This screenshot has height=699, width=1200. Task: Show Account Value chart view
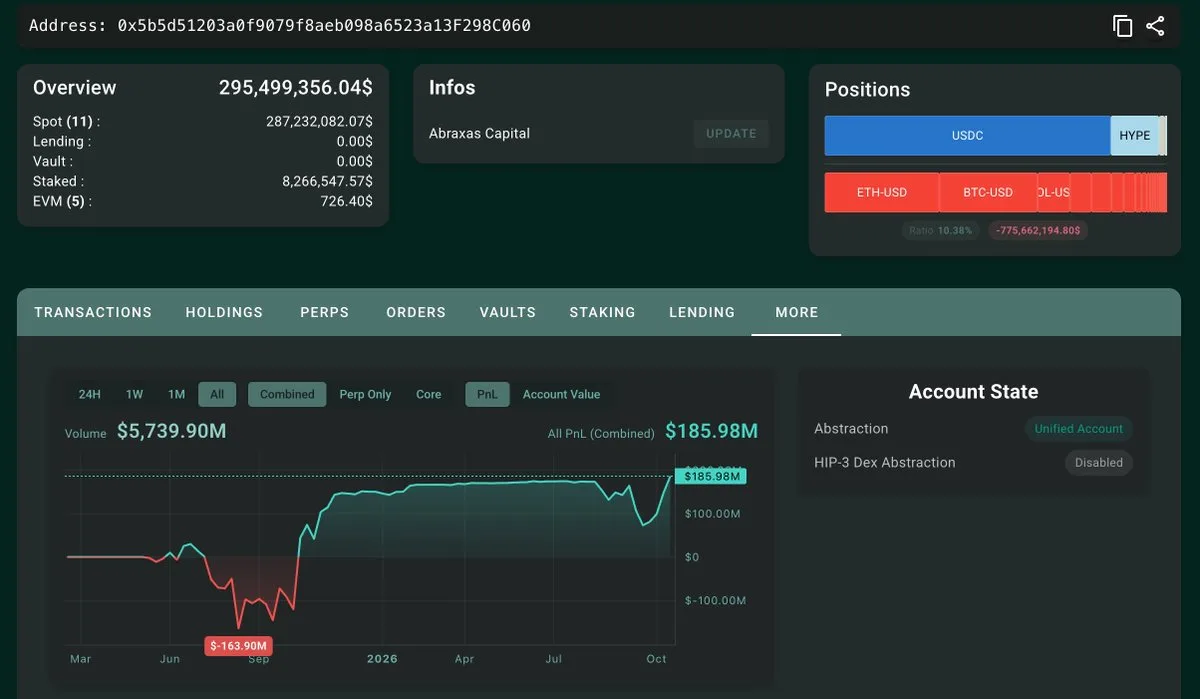pos(561,394)
